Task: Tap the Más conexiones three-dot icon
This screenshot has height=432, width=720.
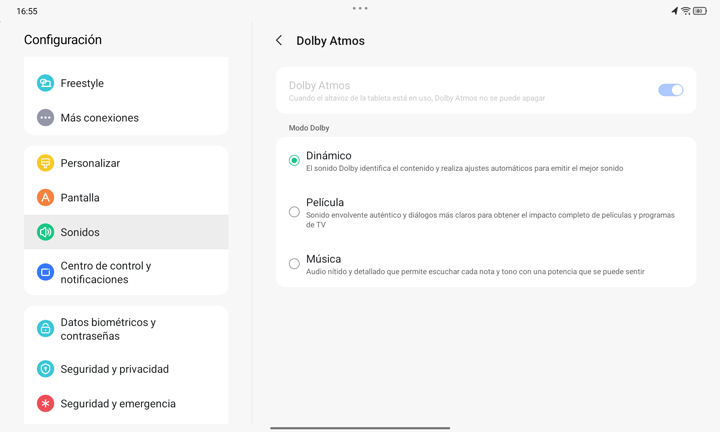Action: click(x=45, y=118)
